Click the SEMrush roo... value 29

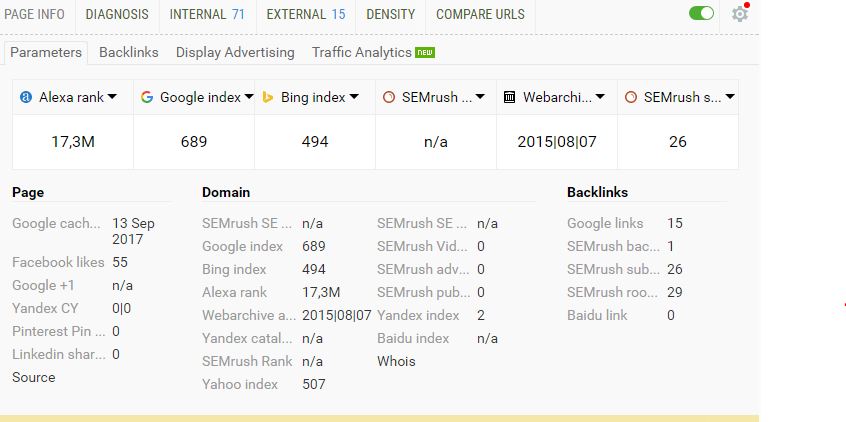tap(674, 292)
